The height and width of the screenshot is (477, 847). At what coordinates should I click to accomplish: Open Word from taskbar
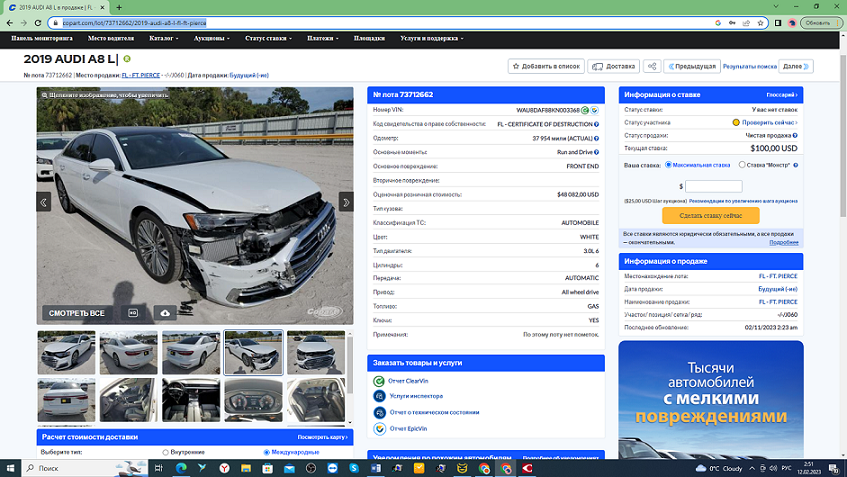coord(375,468)
